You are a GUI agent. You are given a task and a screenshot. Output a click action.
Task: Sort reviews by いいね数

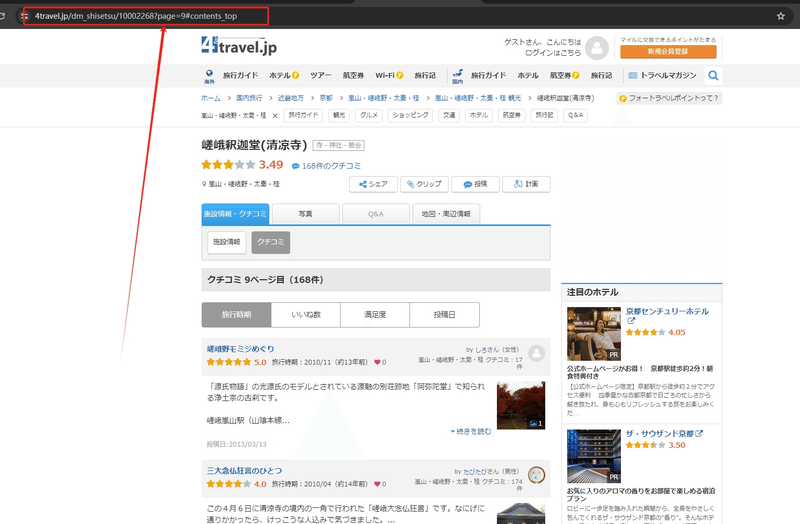point(306,315)
